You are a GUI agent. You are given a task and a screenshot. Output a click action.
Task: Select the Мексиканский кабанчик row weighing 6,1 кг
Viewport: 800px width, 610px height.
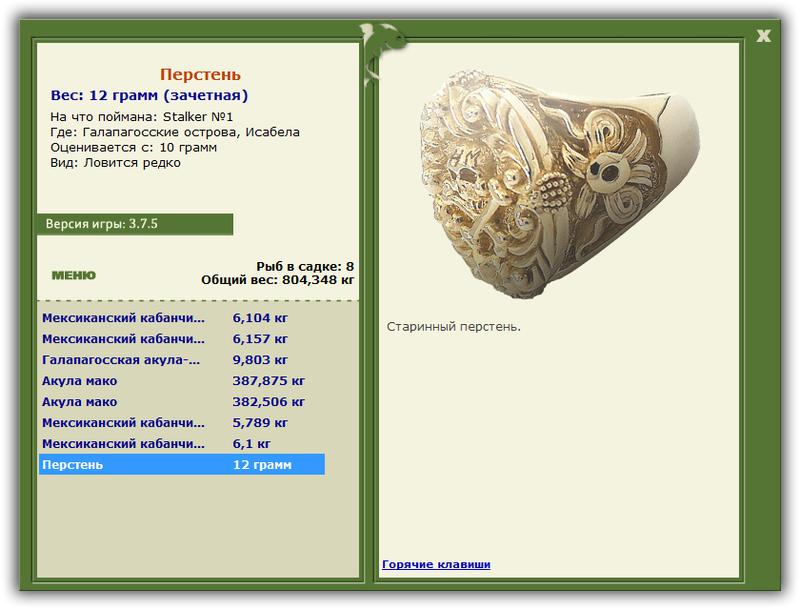182,443
